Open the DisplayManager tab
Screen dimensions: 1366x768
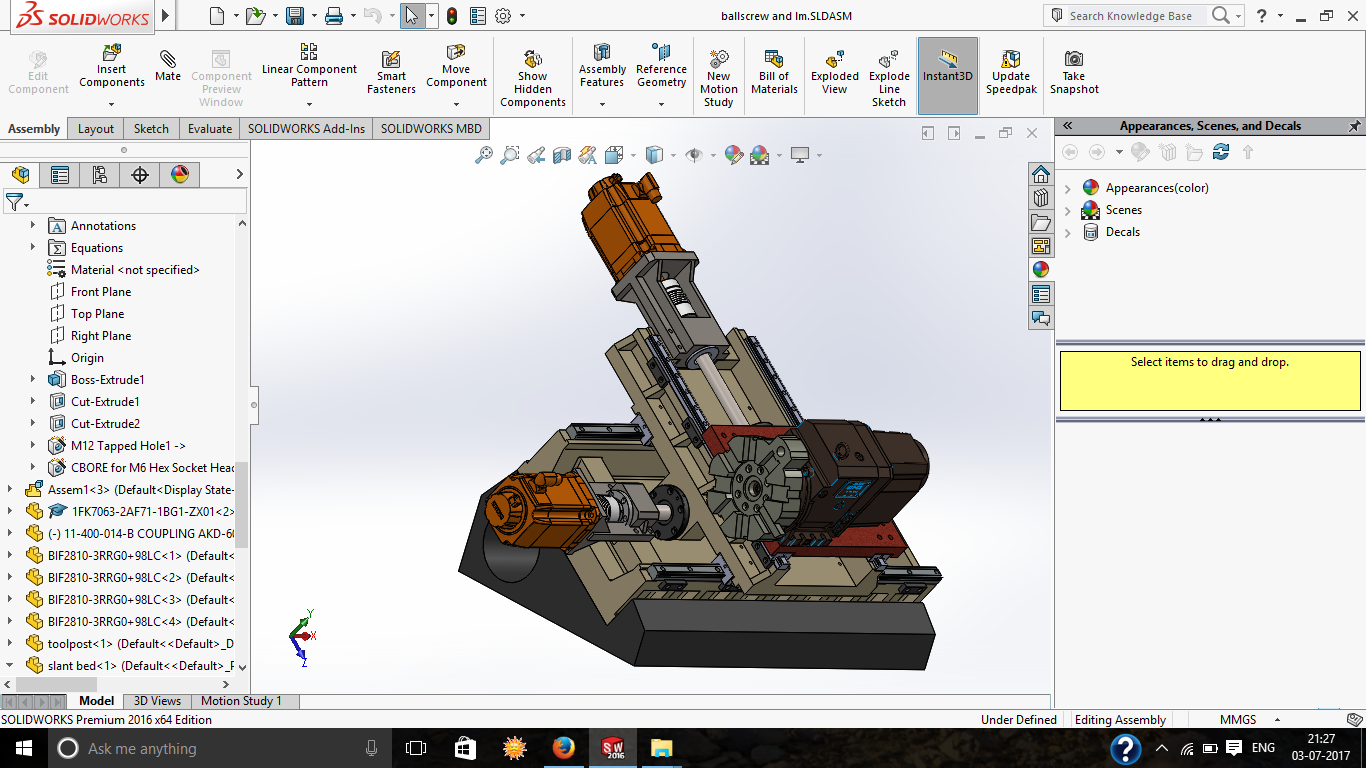pyautogui.click(x=180, y=175)
